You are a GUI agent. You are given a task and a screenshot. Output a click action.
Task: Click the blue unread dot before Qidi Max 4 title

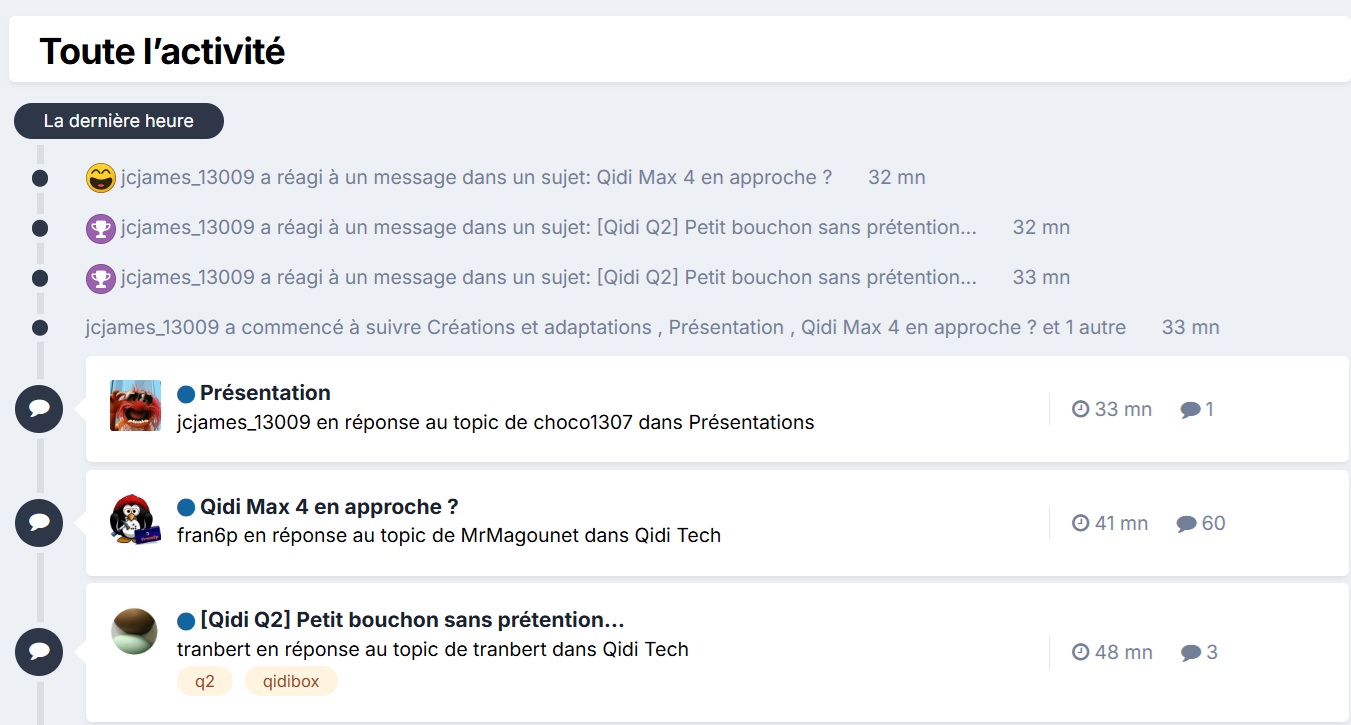click(186, 507)
